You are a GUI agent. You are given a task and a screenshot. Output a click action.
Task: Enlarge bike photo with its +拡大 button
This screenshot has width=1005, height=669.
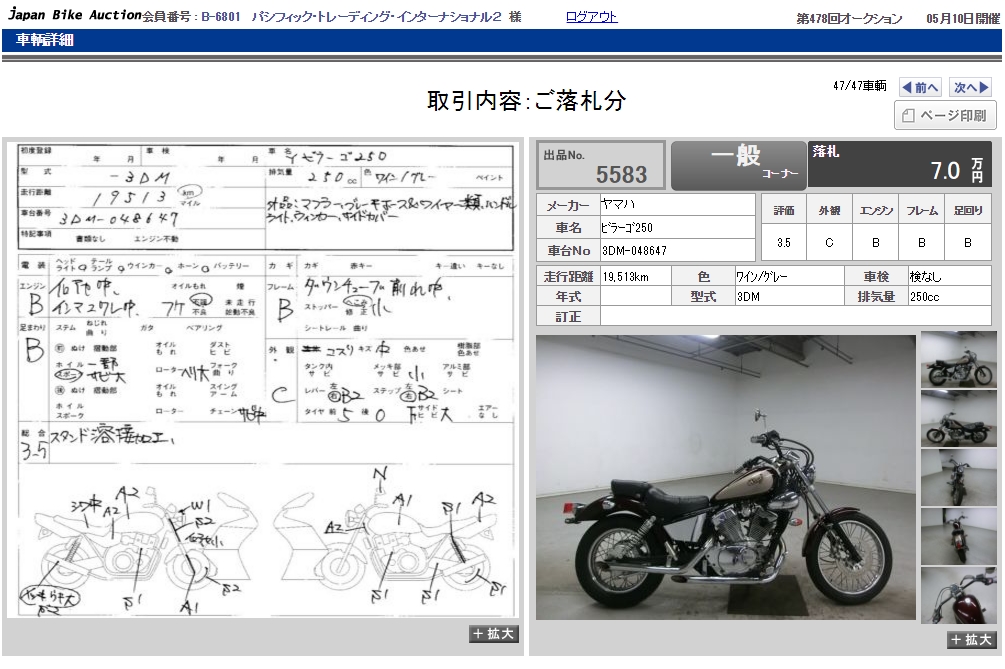971,640
